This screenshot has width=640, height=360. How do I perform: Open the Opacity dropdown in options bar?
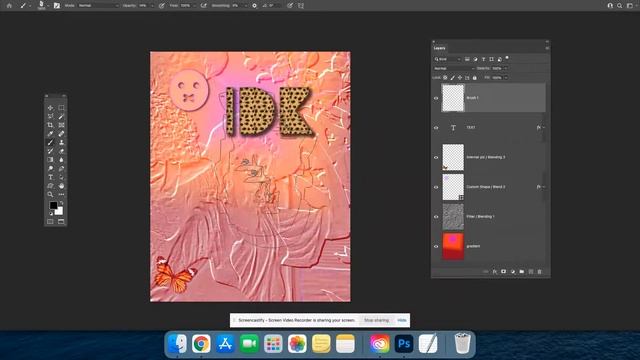[x=152, y=6]
